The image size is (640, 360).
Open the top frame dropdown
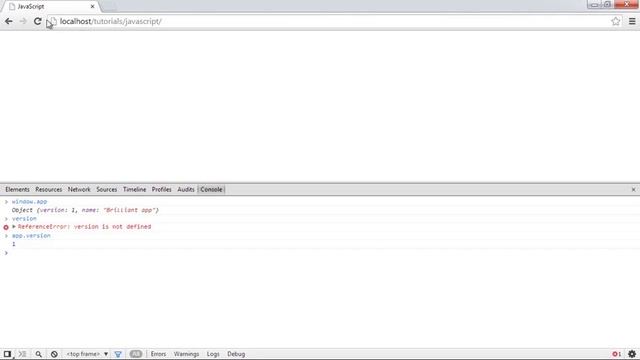(87, 354)
